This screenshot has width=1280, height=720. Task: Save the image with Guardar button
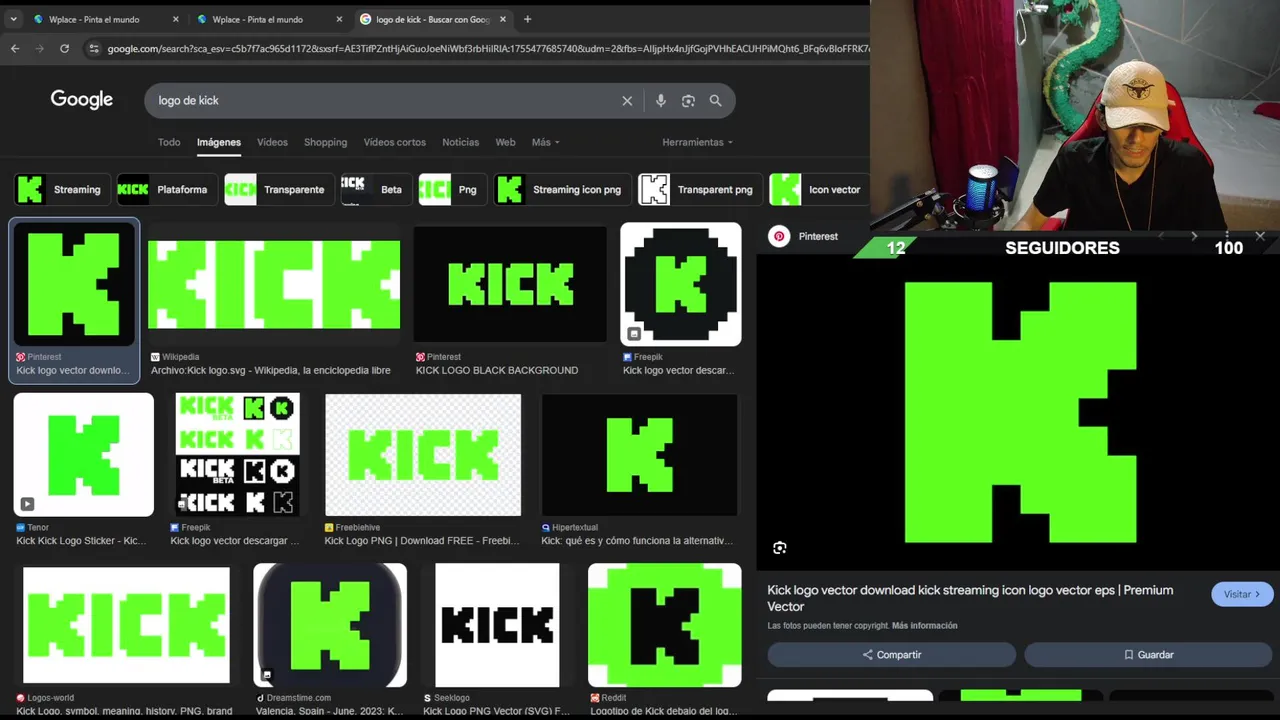[x=1148, y=655]
